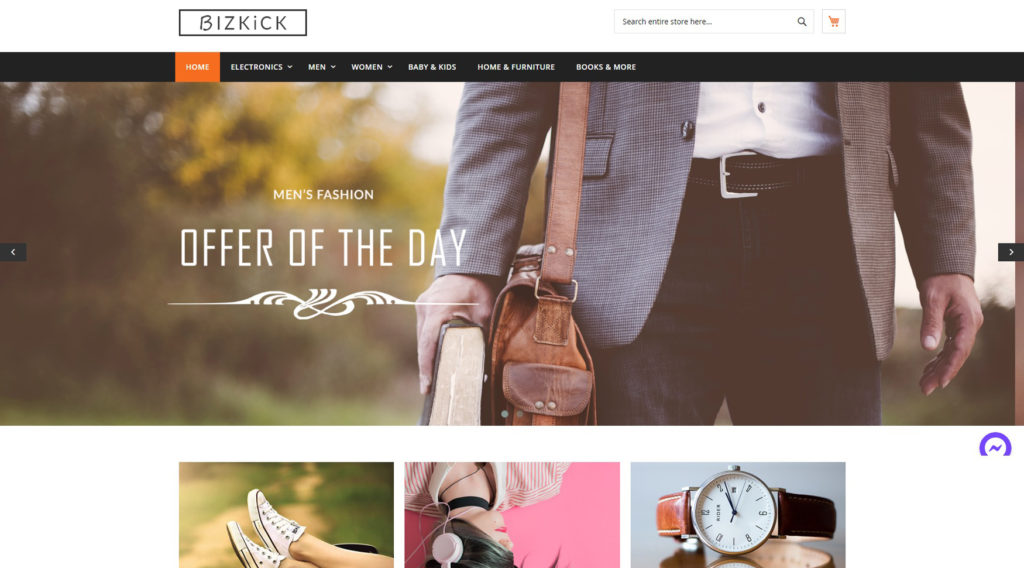Select the first slider pagination dot

tap(504, 413)
